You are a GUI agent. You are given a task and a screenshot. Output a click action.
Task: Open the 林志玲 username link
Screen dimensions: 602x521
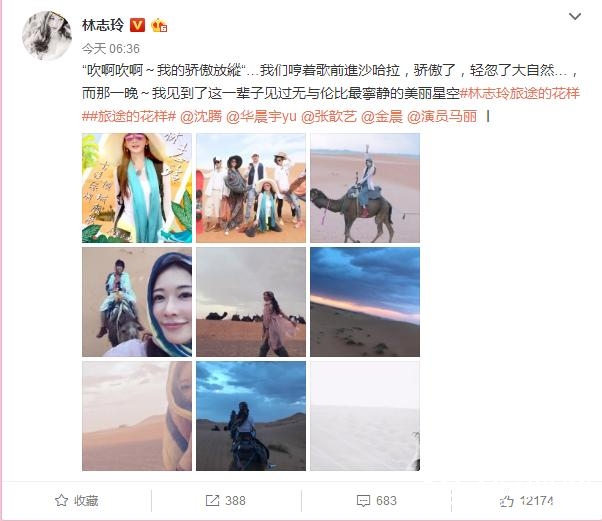coord(103,25)
